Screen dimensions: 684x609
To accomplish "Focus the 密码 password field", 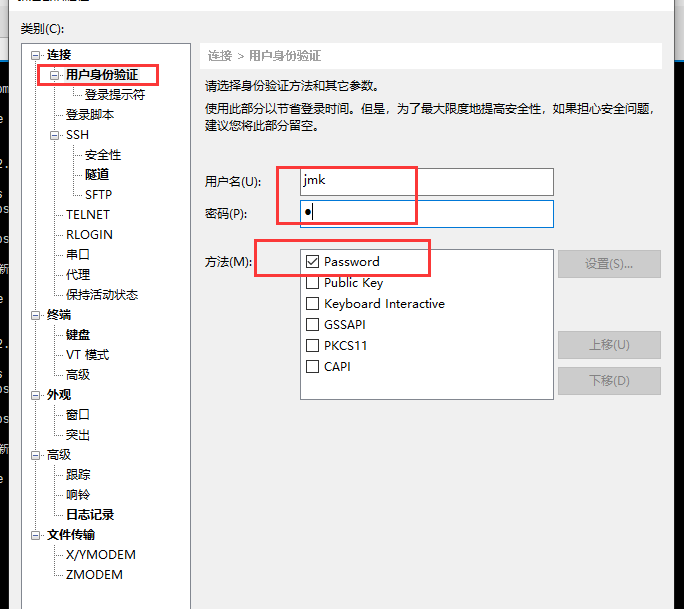I will [x=427, y=214].
